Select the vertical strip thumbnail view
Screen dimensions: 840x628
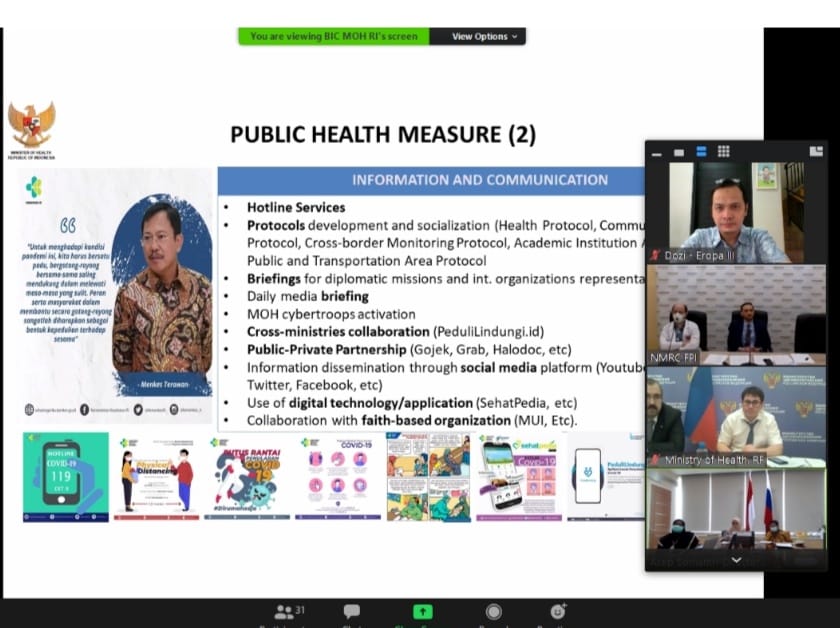701,152
